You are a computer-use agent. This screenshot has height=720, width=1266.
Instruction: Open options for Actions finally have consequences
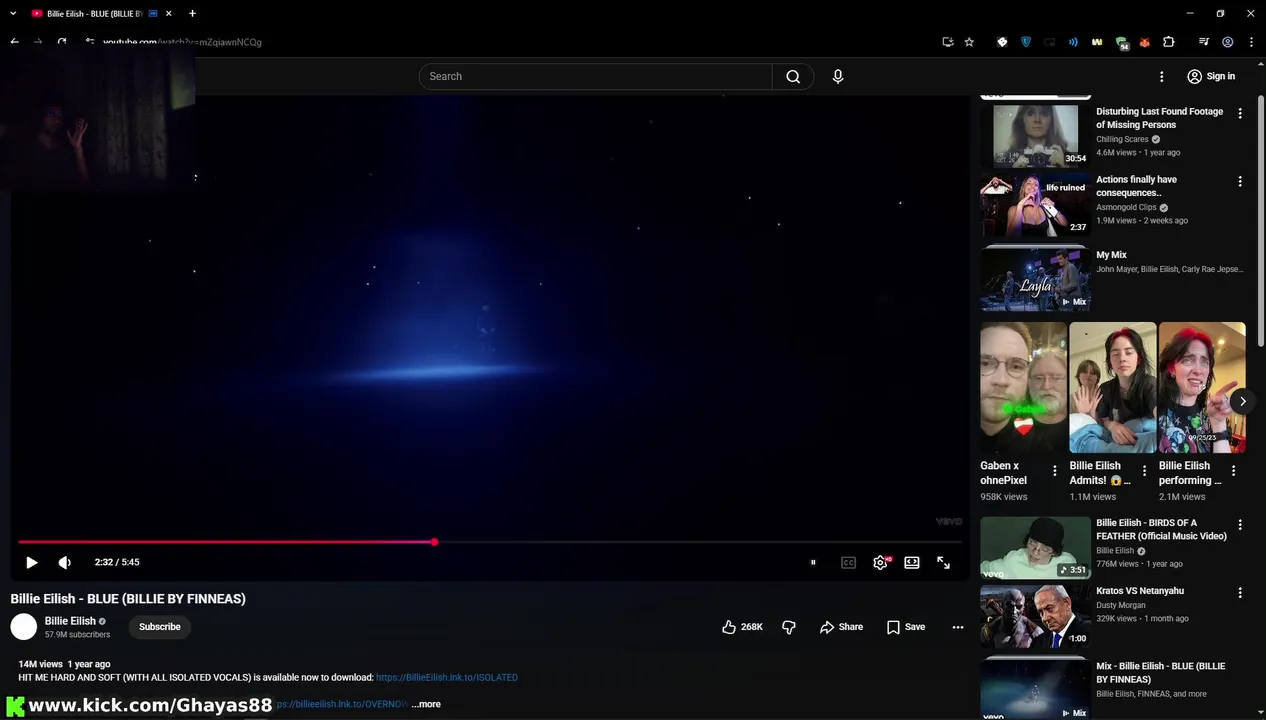(x=1240, y=182)
